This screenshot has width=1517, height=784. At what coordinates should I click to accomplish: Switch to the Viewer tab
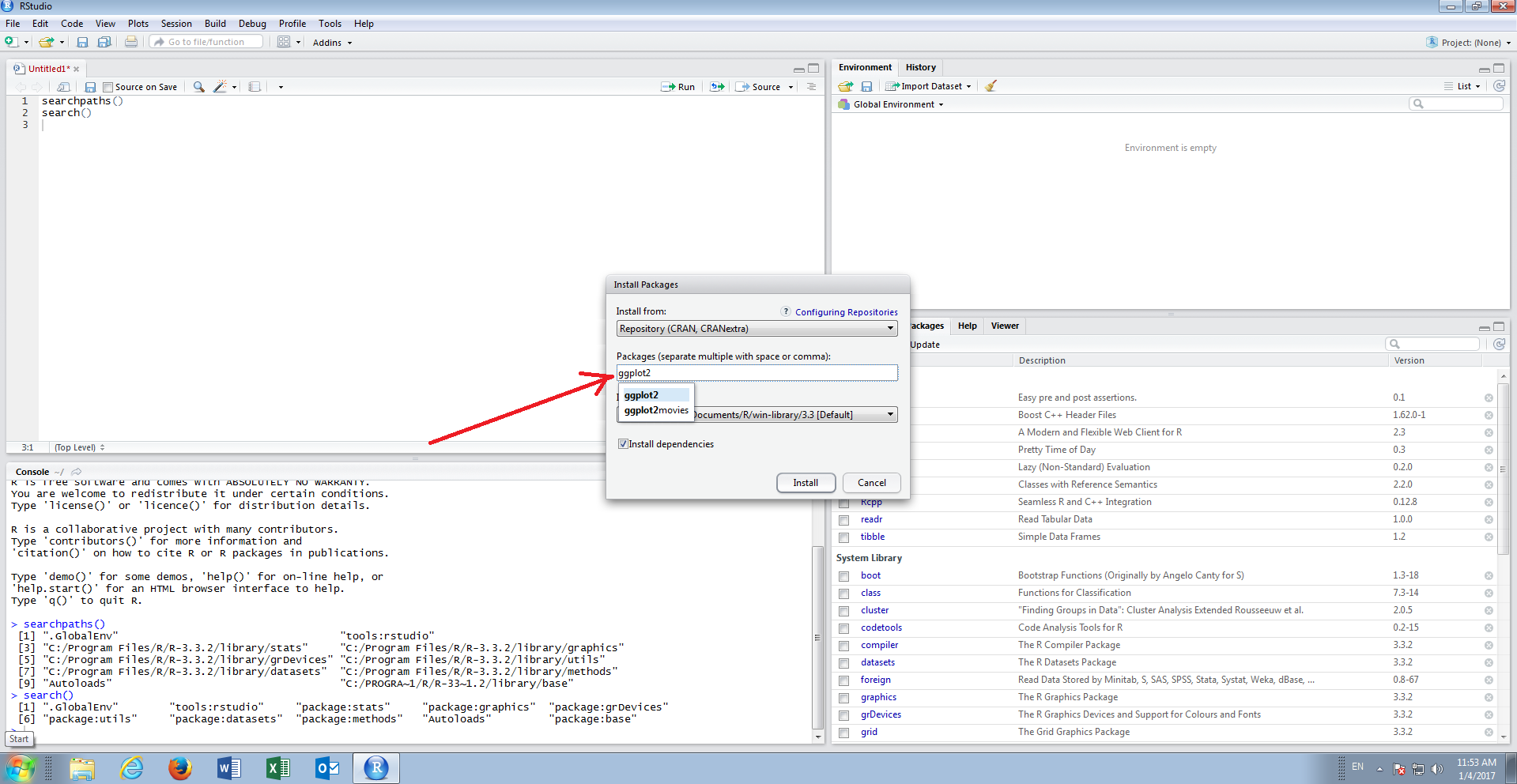[x=1005, y=326]
